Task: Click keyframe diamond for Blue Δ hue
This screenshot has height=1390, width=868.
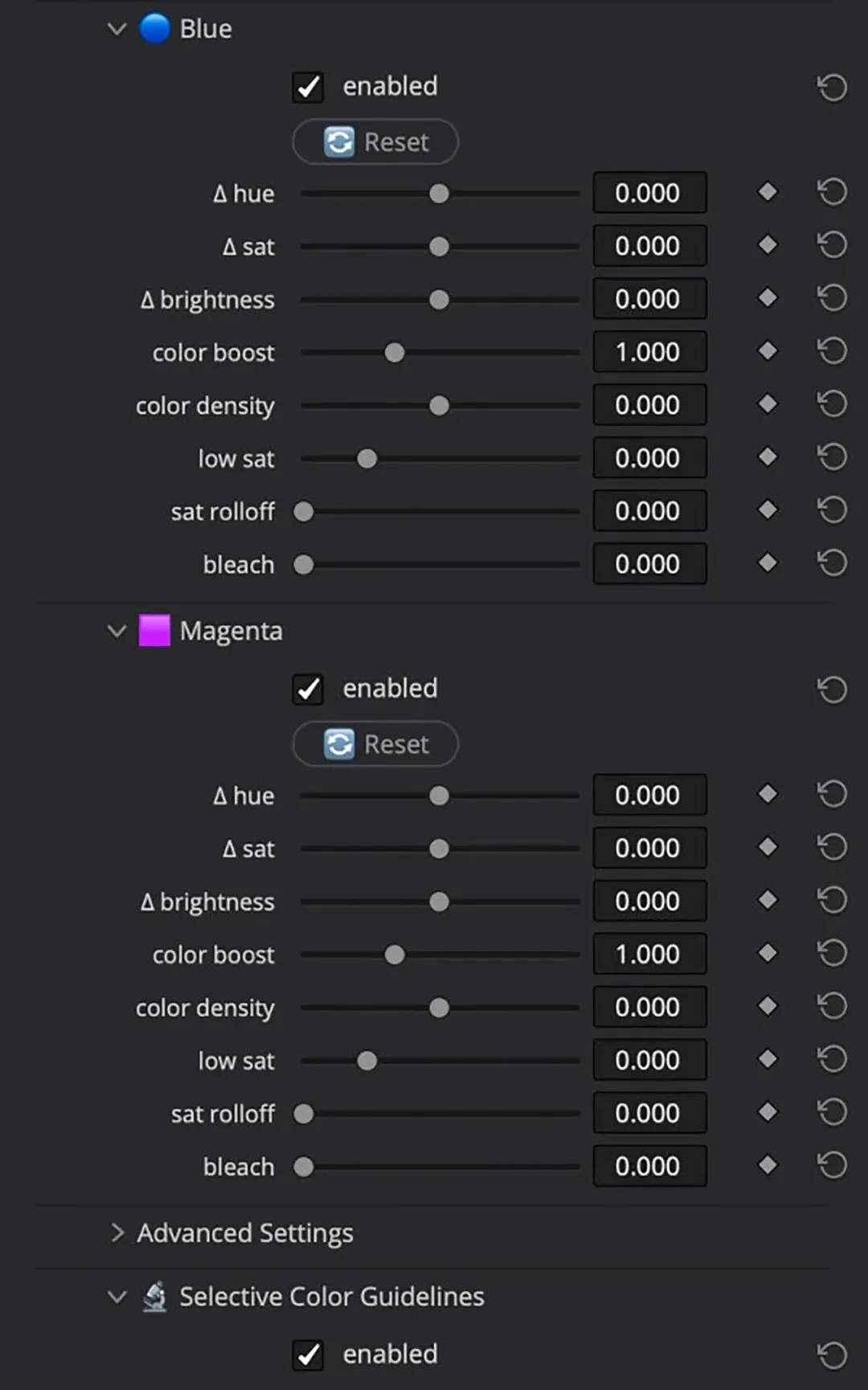Action: [768, 192]
